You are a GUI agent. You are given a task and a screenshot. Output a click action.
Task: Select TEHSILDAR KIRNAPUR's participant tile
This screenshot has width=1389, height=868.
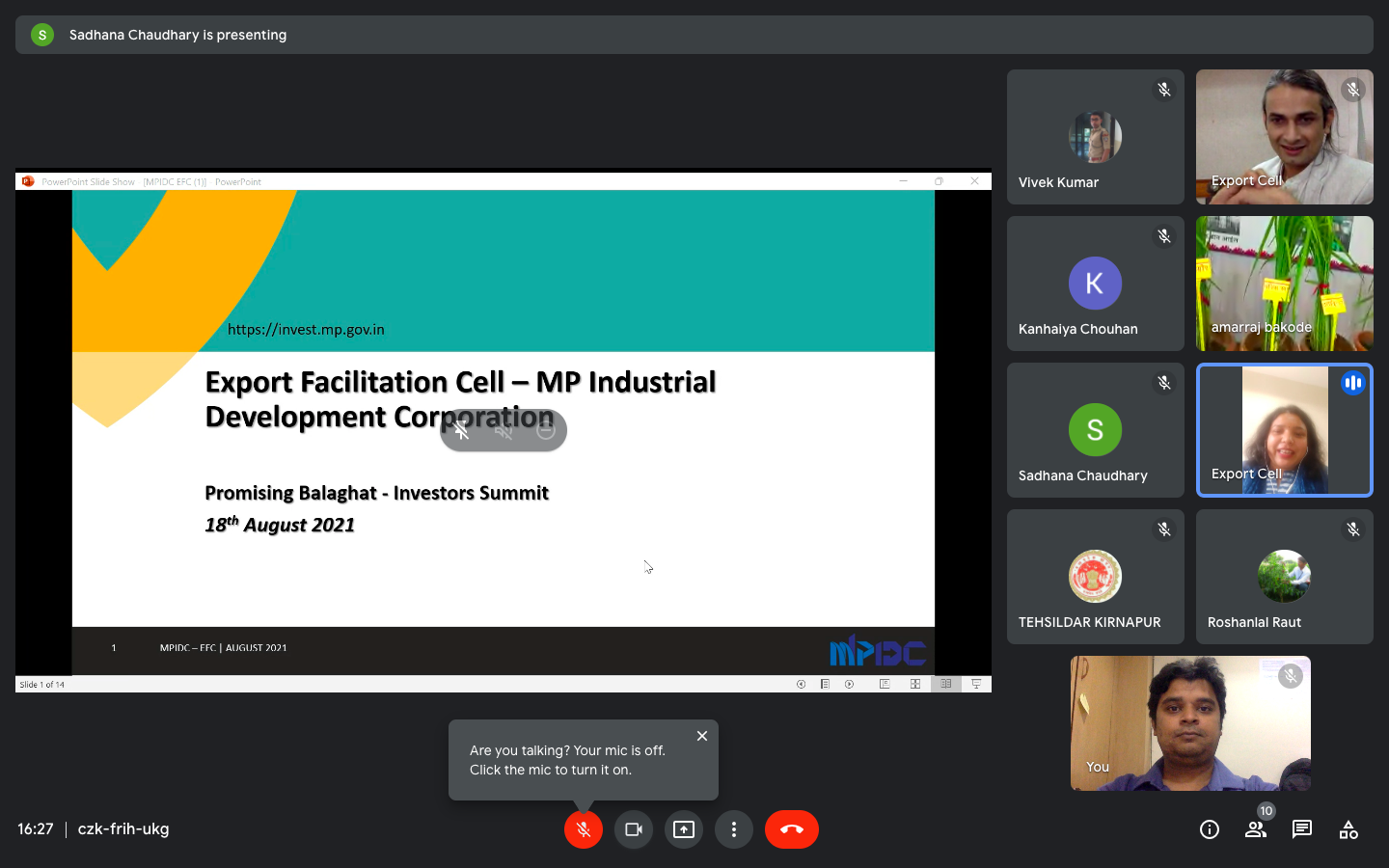click(1096, 577)
